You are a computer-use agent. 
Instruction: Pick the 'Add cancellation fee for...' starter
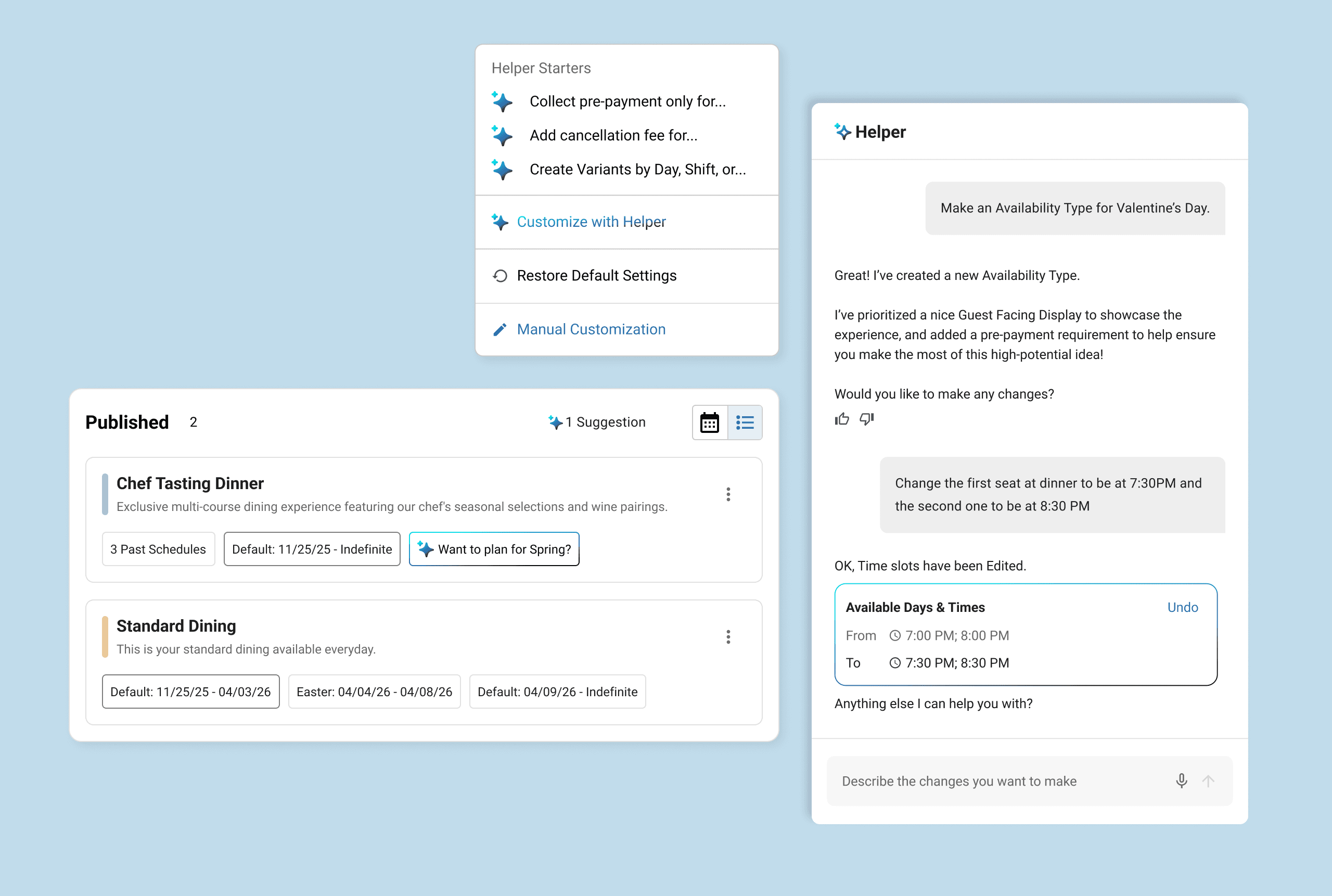point(613,135)
